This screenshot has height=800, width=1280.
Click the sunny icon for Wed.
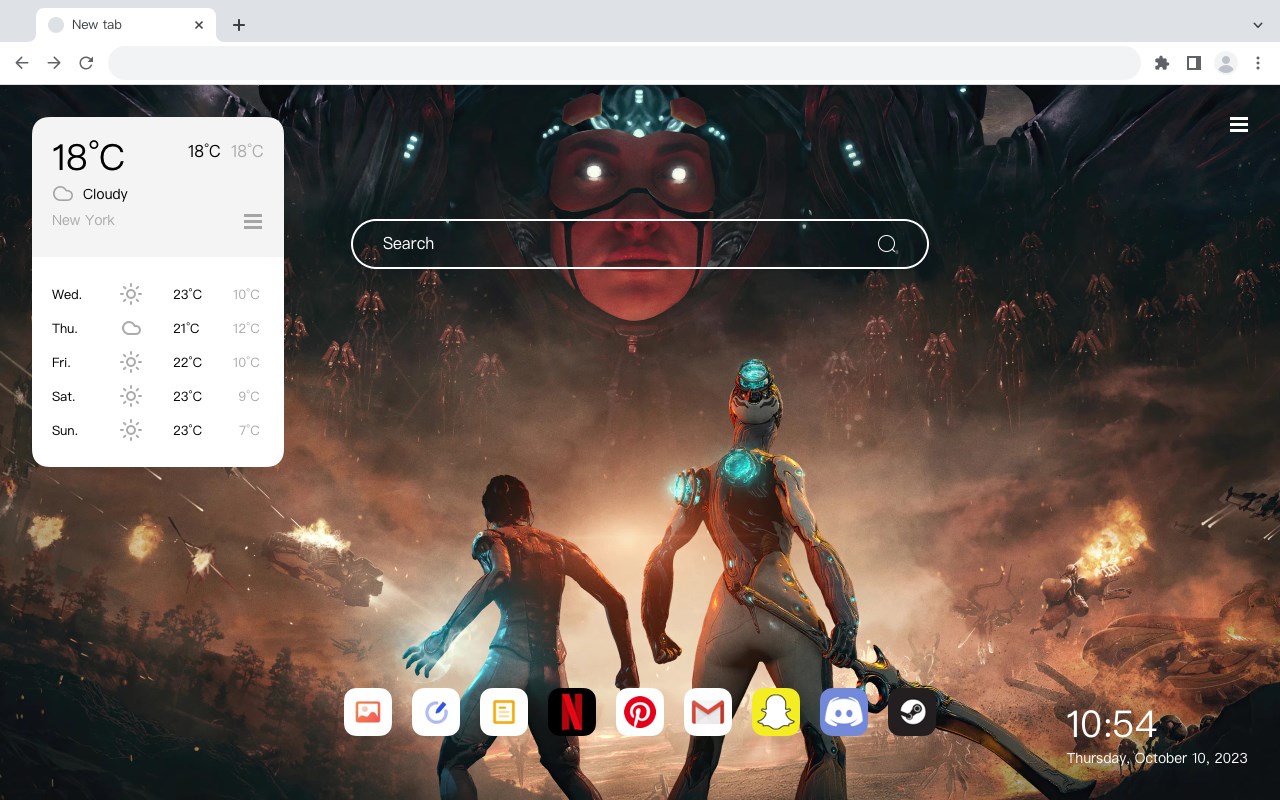[131, 294]
